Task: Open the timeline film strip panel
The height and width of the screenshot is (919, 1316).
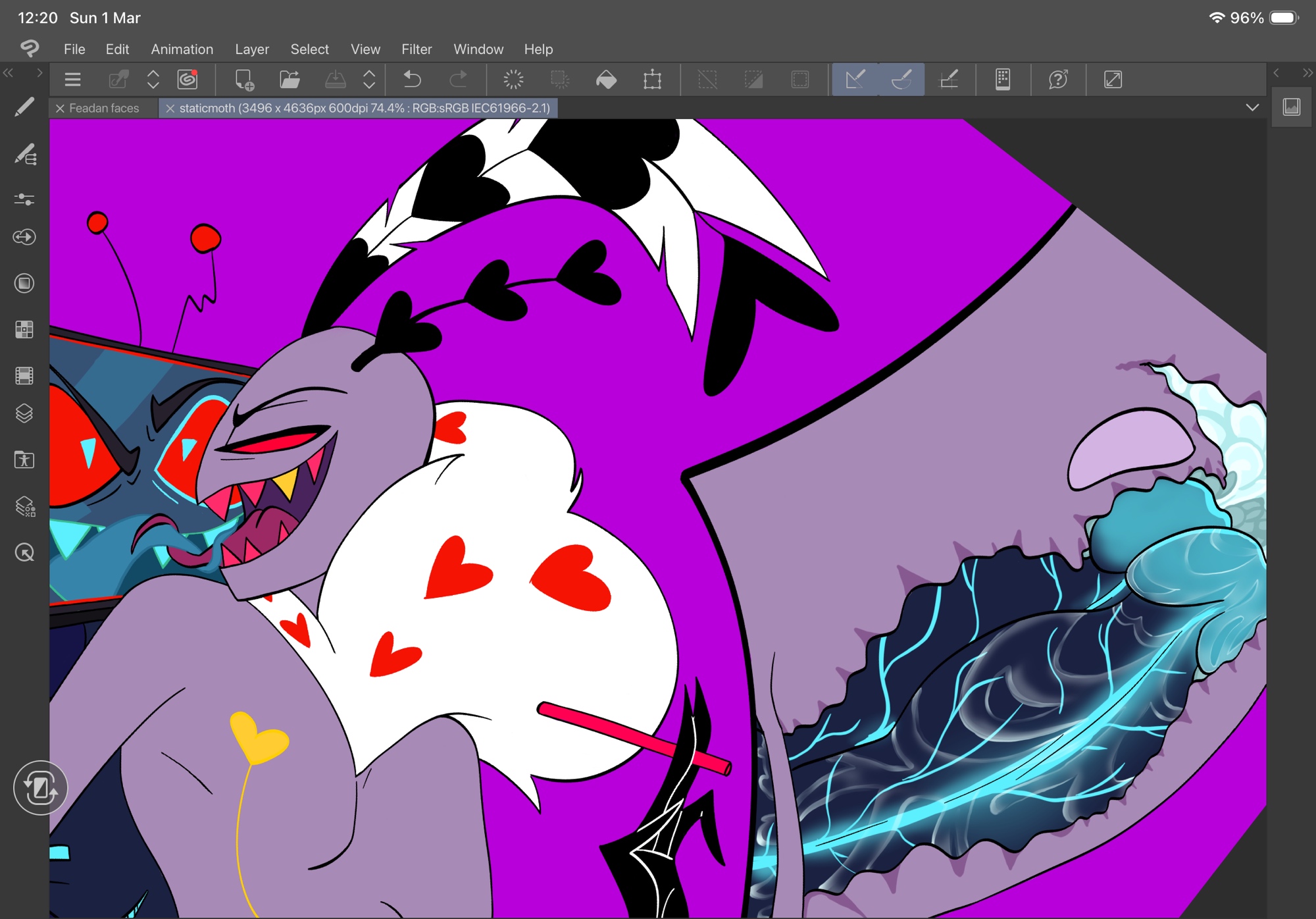Action: tap(24, 375)
